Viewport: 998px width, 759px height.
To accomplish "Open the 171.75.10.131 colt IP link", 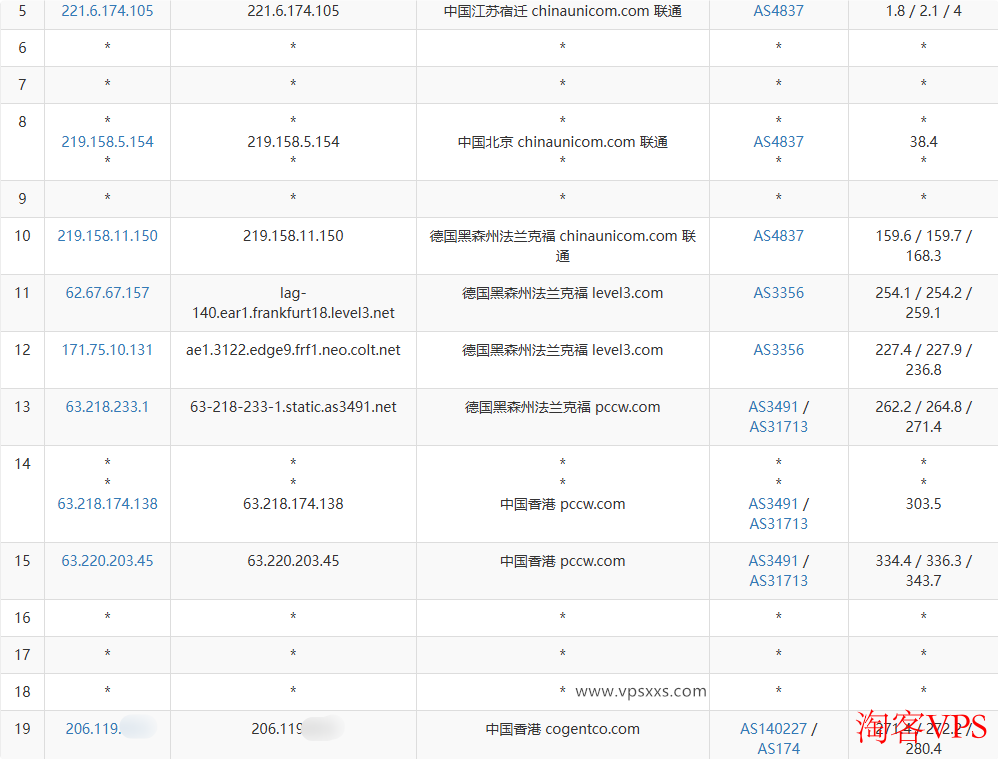I will pos(106,349).
